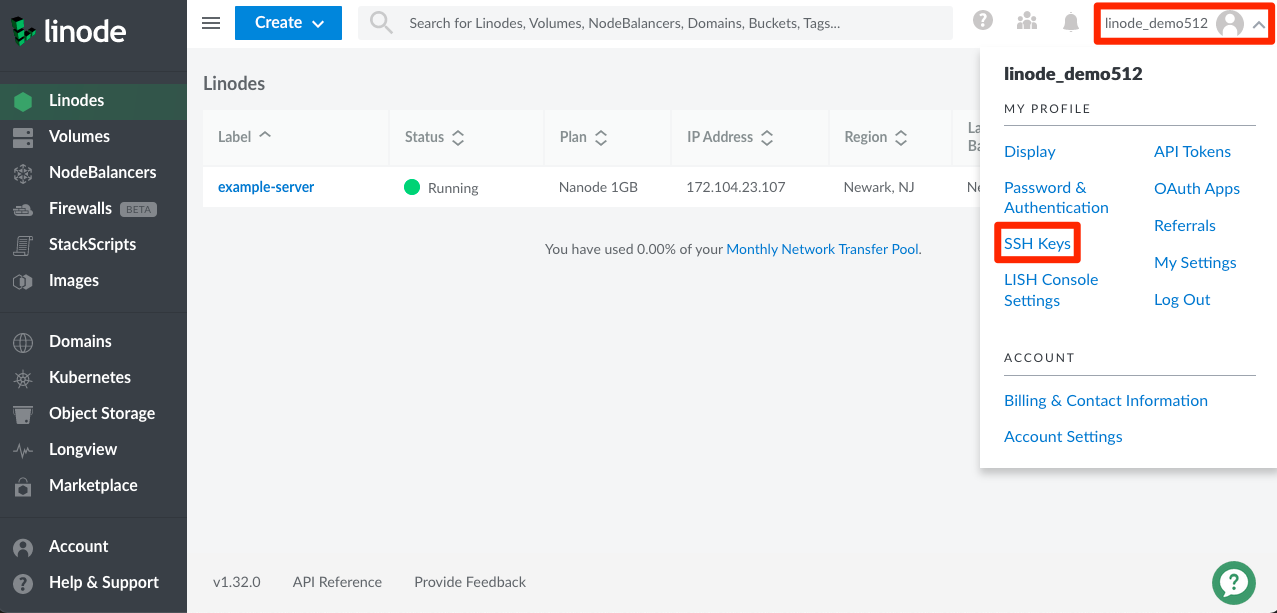
Task: Click the Label column sort chevron
Action: [266, 137]
